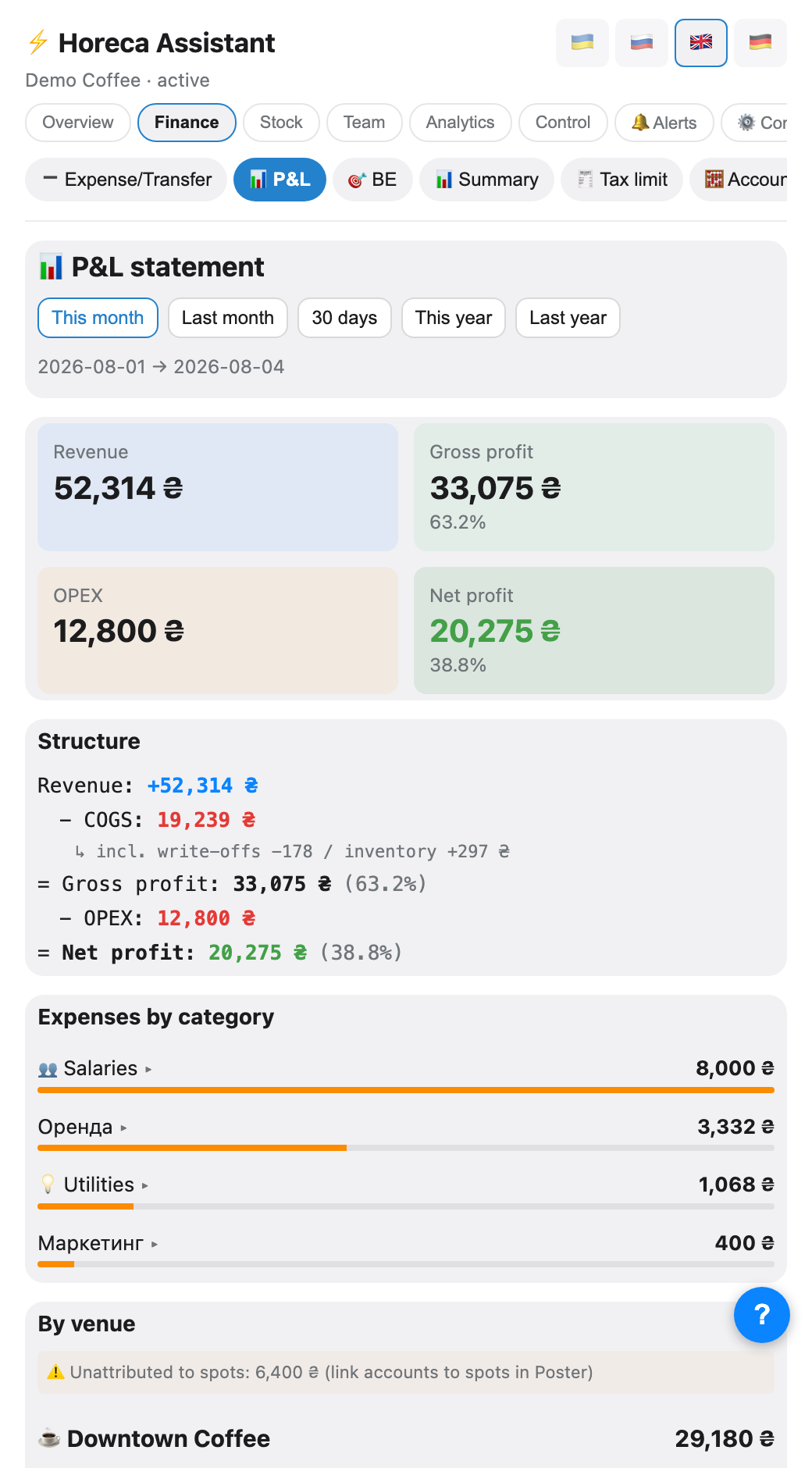
Task: Choose the German flag language option
Action: tap(760, 43)
